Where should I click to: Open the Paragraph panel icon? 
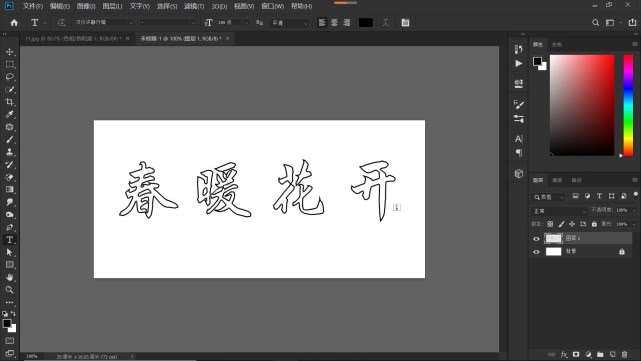(519, 153)
